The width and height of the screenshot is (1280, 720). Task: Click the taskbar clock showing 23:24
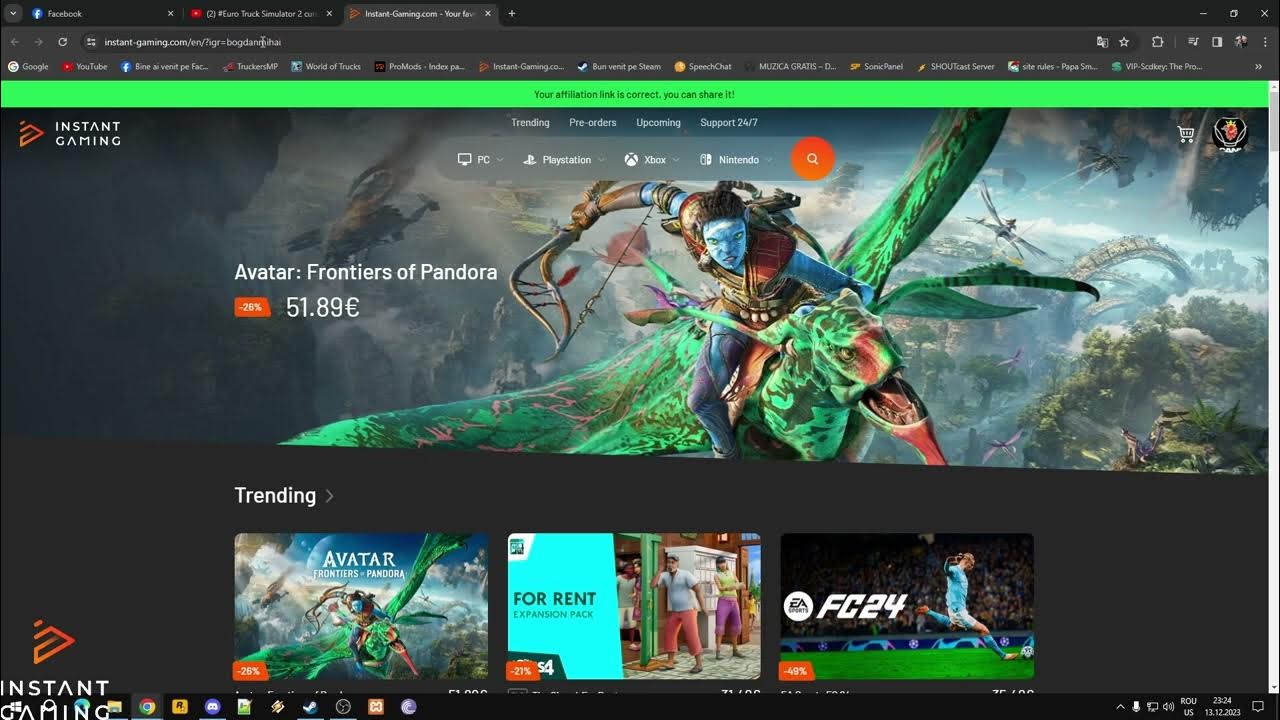coord(1221,707)
